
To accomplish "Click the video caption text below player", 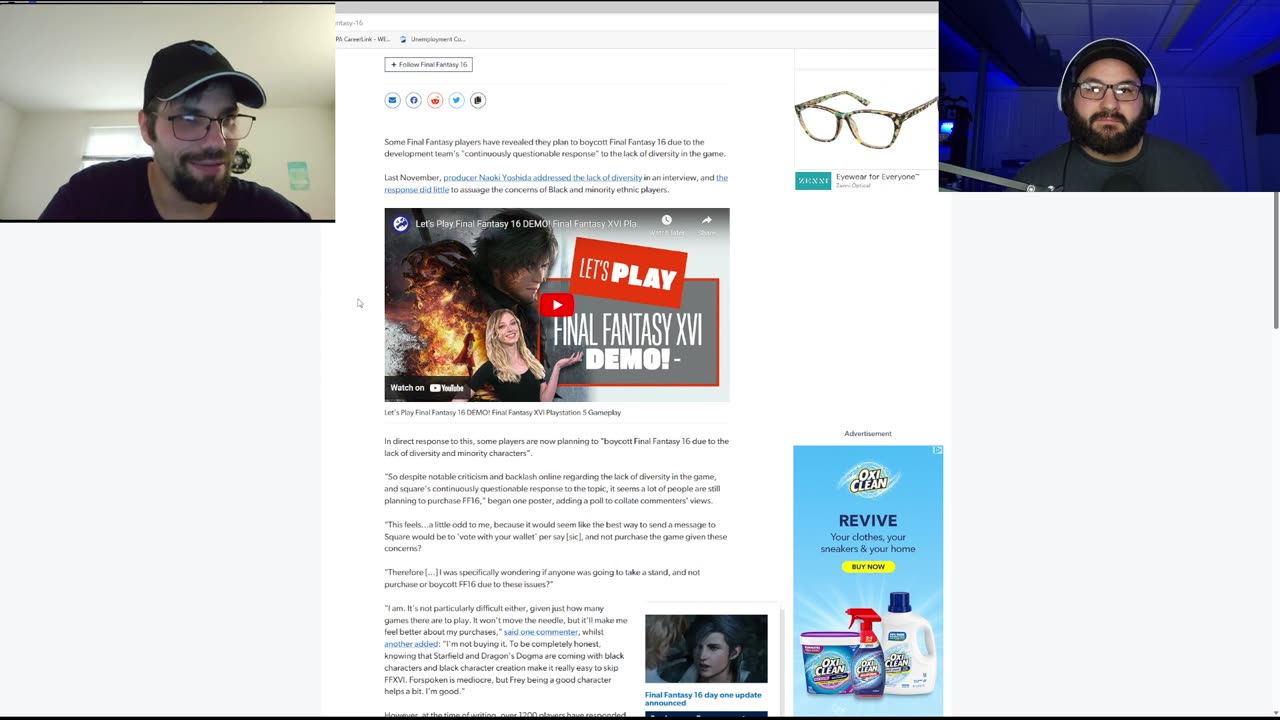I will click(503, 412).
